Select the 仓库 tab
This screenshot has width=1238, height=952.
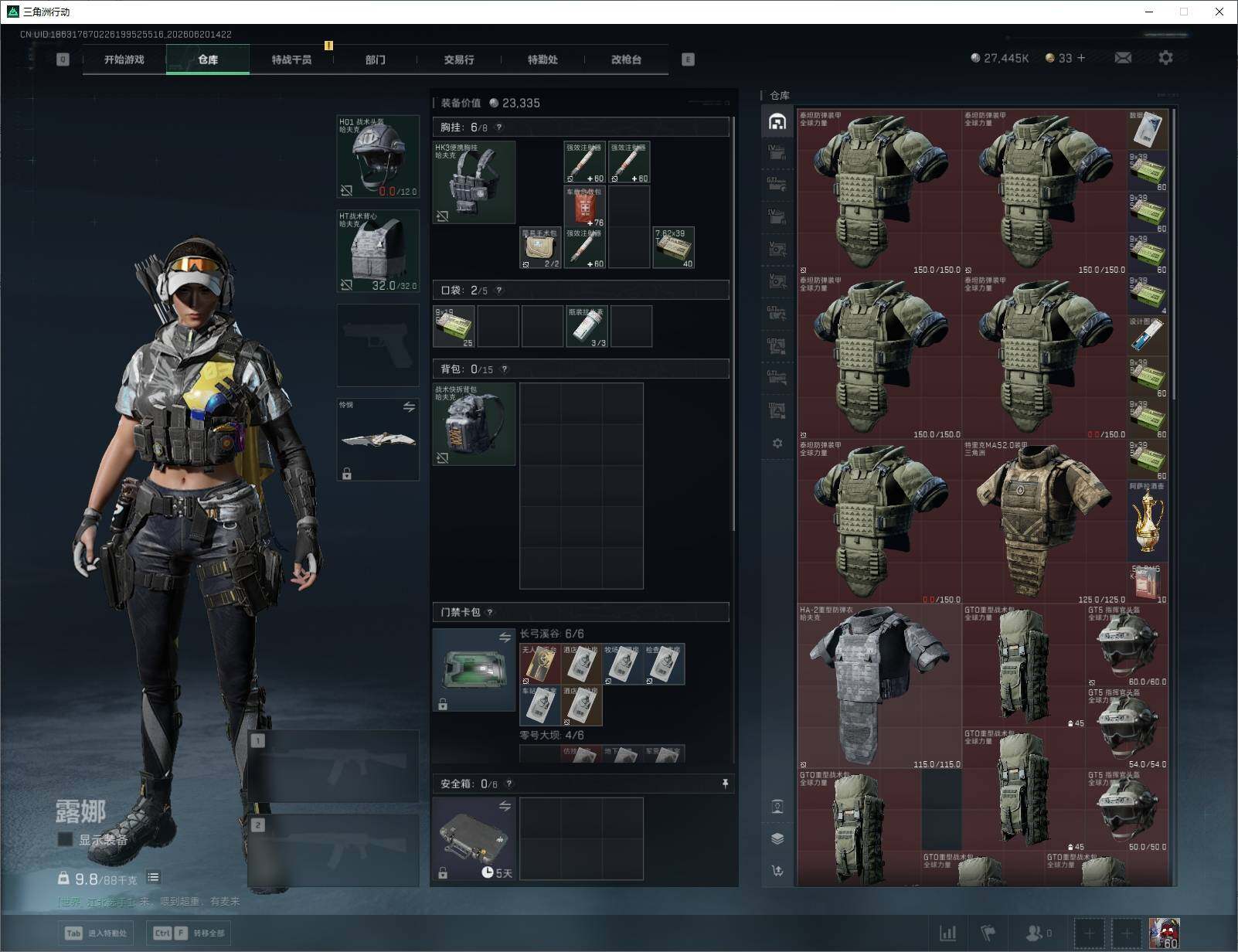(208, 59)
